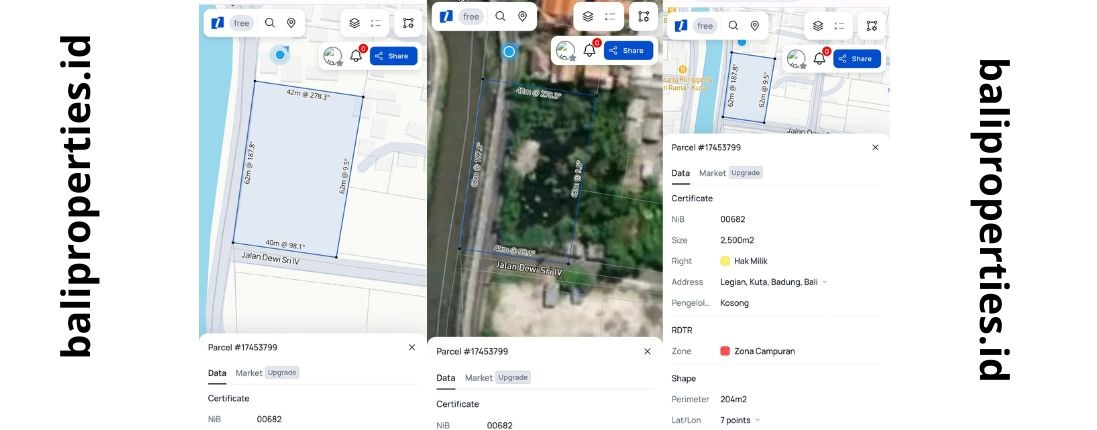Open the search icon in right panel
The height and width of the screenshot is (430, 1097).
[x=734, y=26]
